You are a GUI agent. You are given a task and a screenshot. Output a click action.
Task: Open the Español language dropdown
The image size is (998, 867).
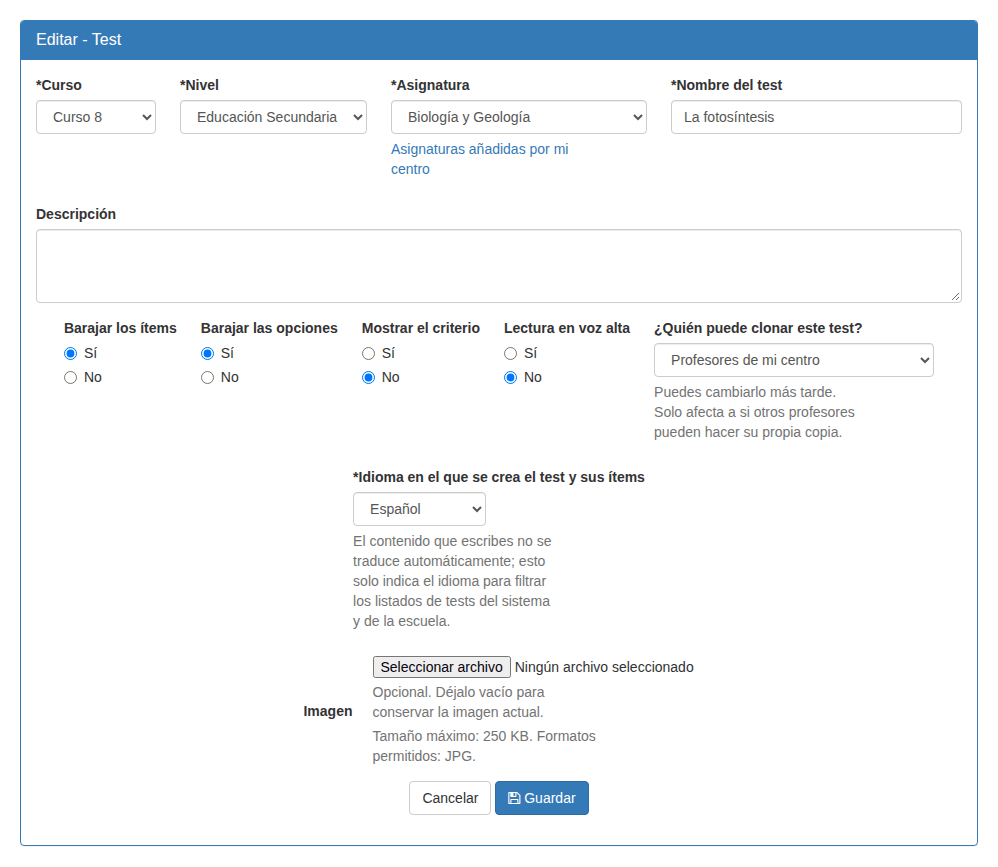click(x=419, y=509)
